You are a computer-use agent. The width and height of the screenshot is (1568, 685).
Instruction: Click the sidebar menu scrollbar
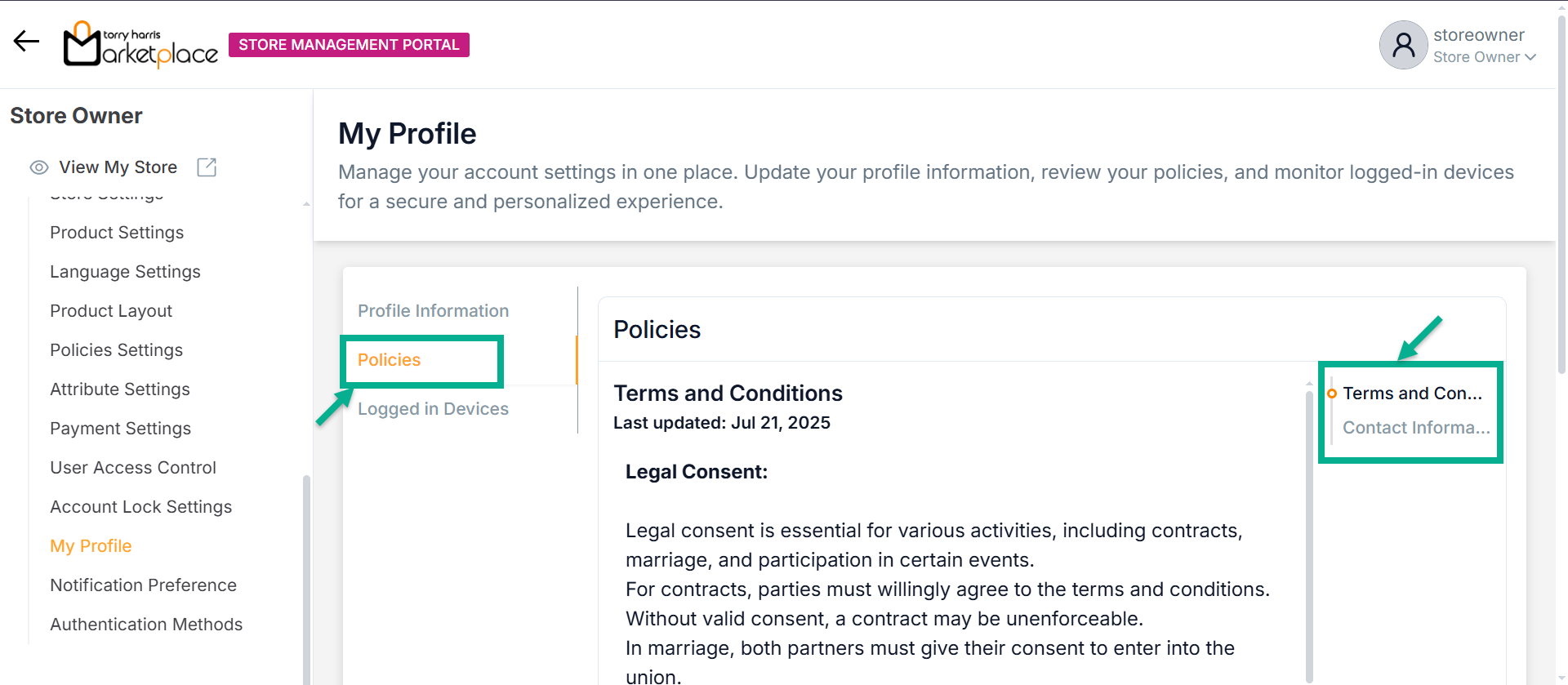[306, 572]
